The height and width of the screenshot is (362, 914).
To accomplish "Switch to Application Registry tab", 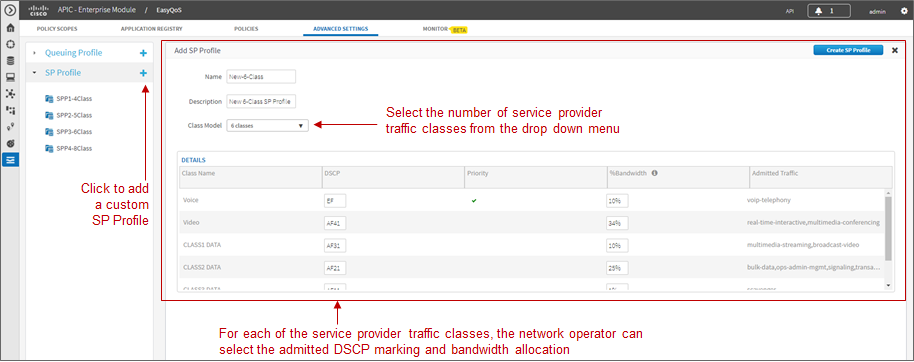I will click(x=152, y=29).
